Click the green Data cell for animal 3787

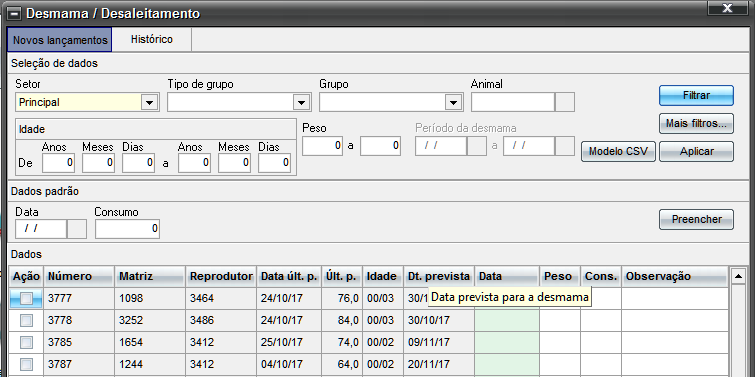507,364
